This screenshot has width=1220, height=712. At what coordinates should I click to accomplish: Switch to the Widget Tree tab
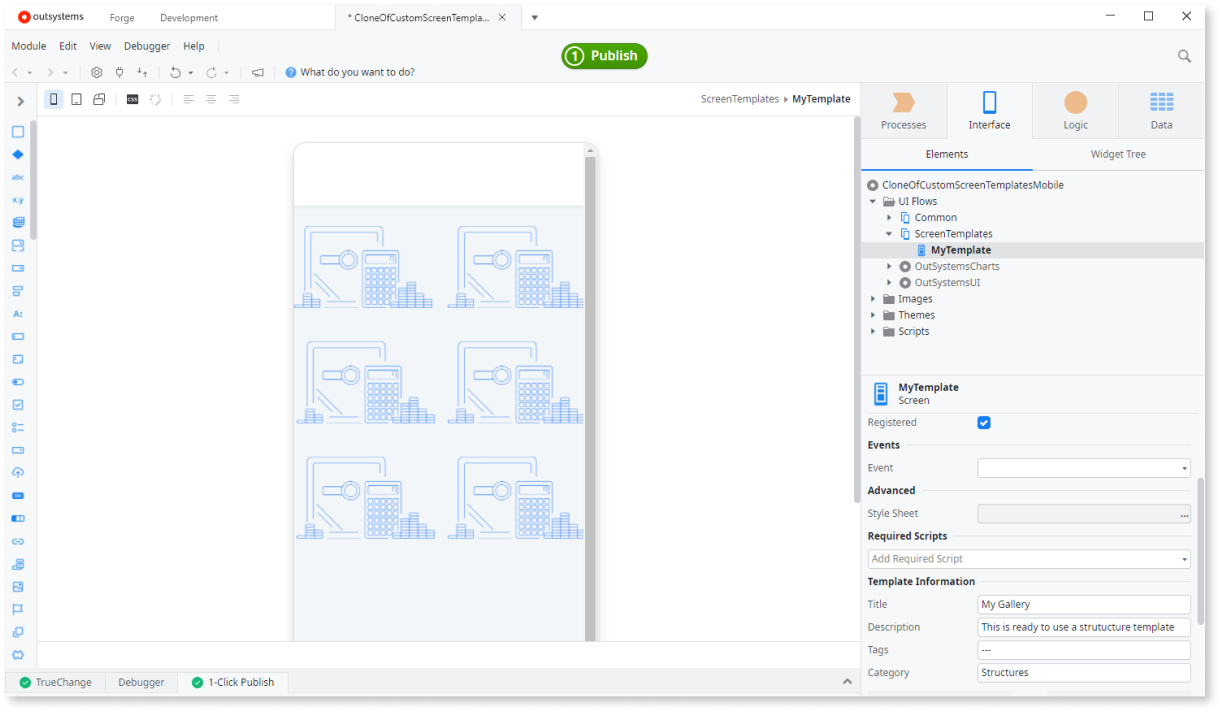click(x=1117, y=154)
